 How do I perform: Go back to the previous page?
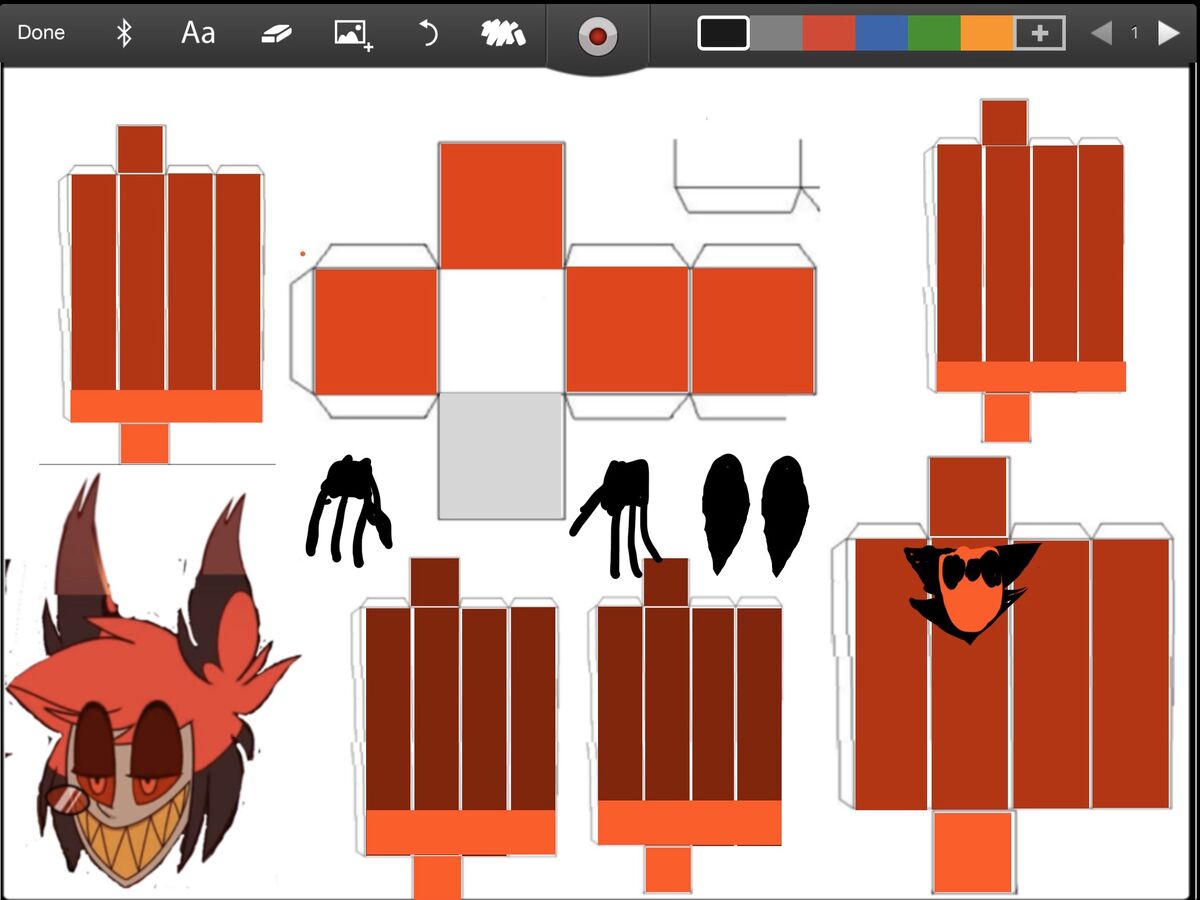(x=1103, y=33)
